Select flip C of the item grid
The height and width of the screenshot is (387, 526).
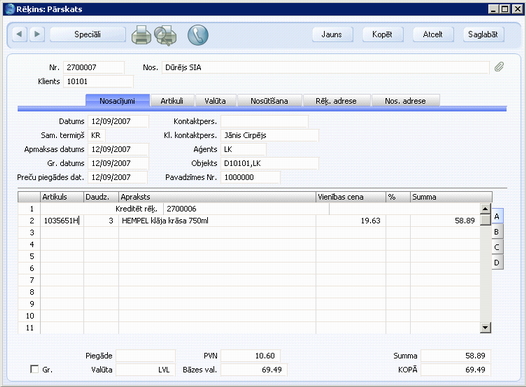click(497, 247)
